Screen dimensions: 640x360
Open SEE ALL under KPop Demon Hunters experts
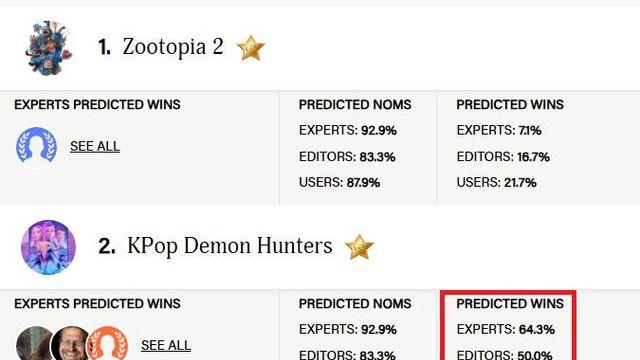click(166, 345)
